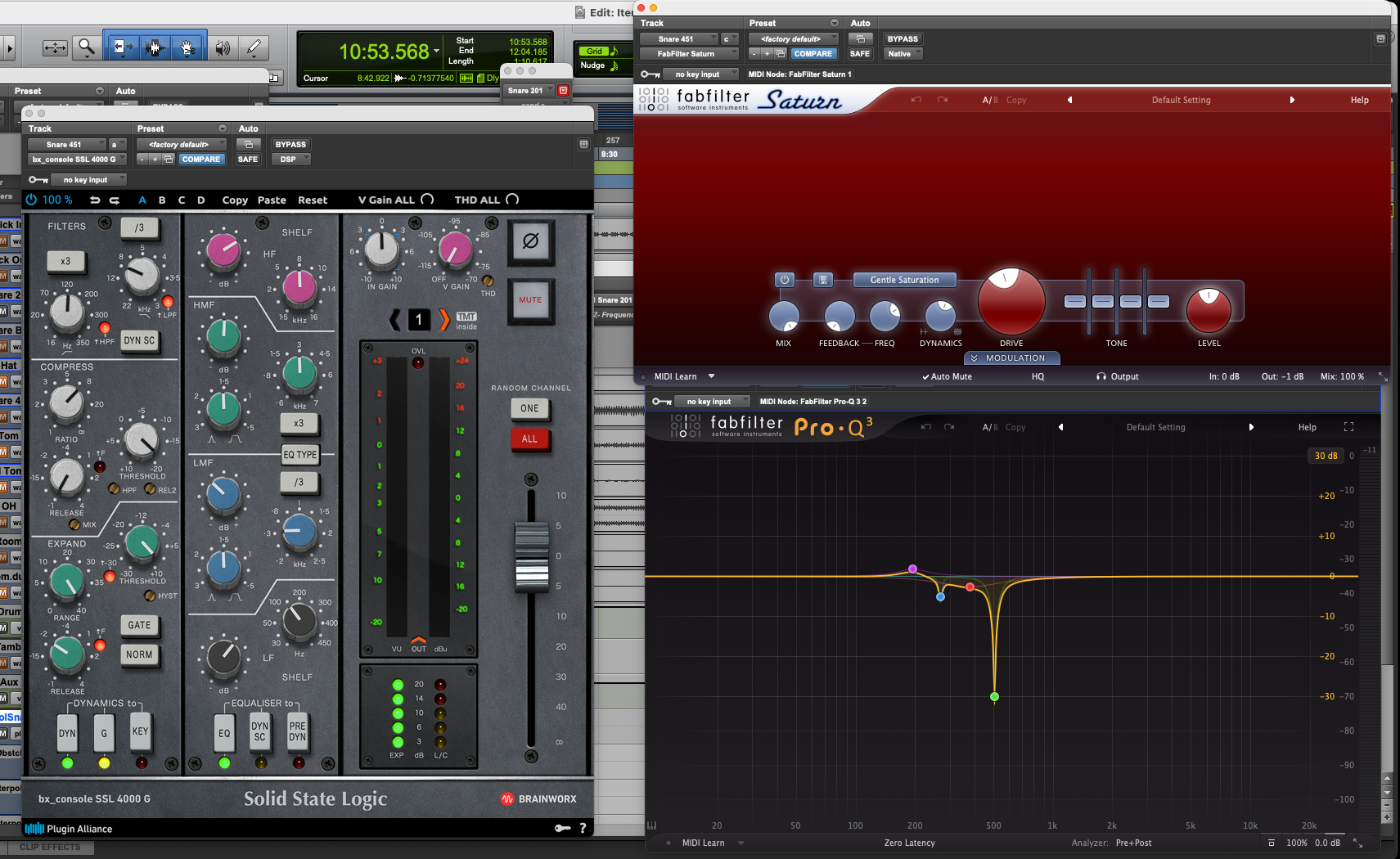Enable Auto Mute in Saturn footer

click(x=947, y=376)
